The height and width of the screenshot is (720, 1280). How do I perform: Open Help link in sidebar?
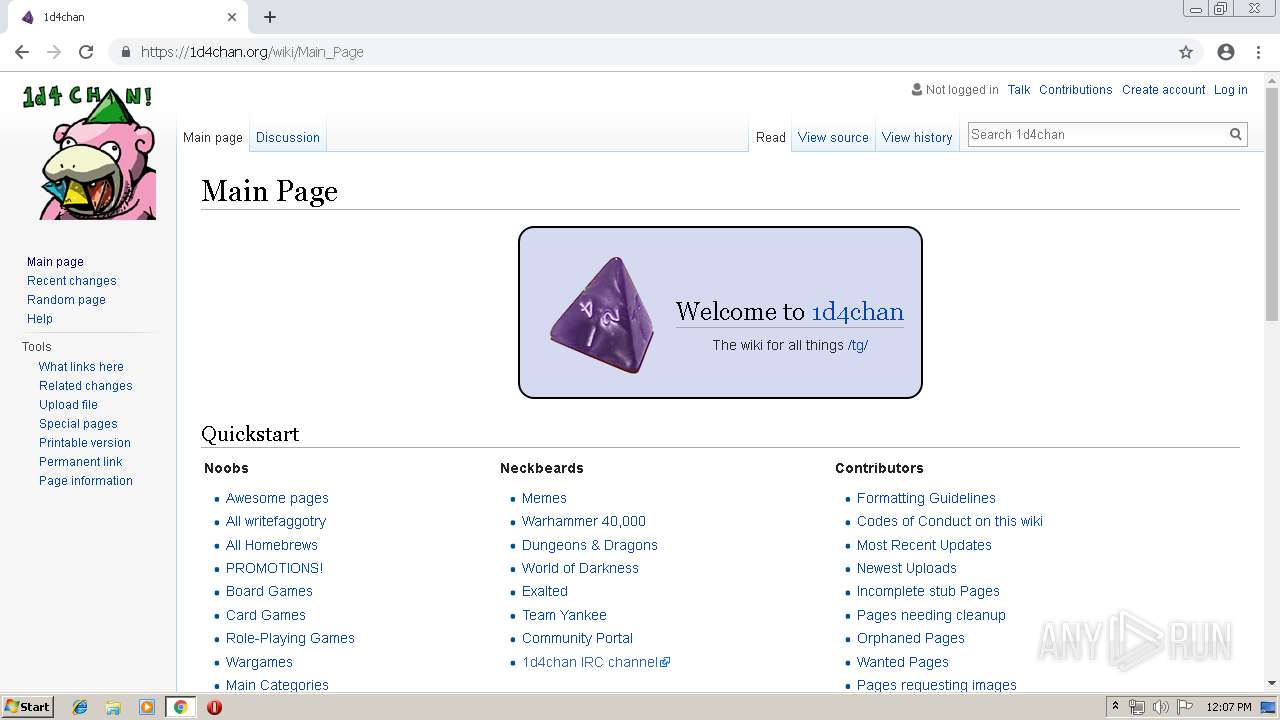pyautogui.click(x=40, y=319)
